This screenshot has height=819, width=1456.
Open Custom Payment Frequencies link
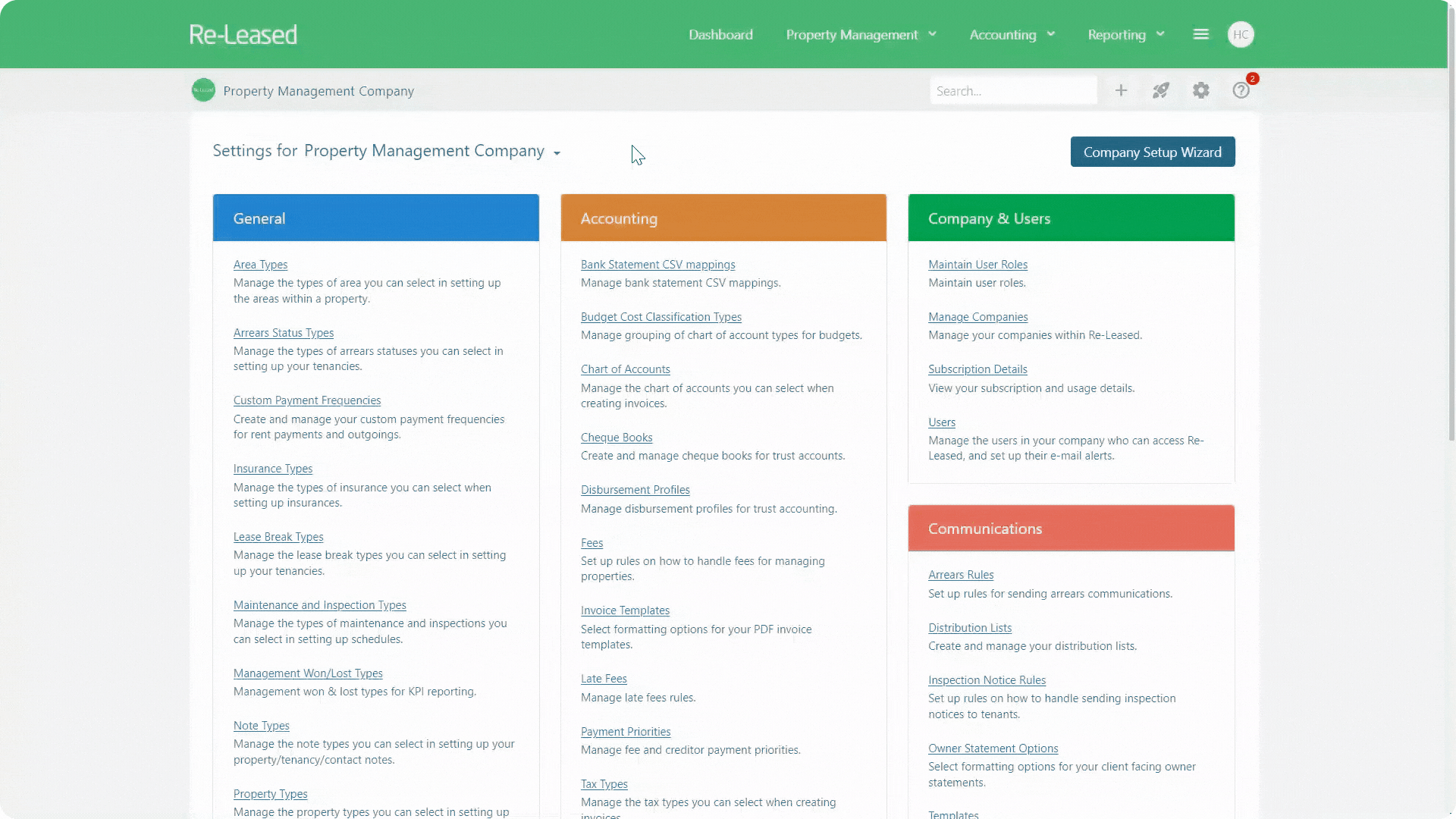click(x=306, y=400)
